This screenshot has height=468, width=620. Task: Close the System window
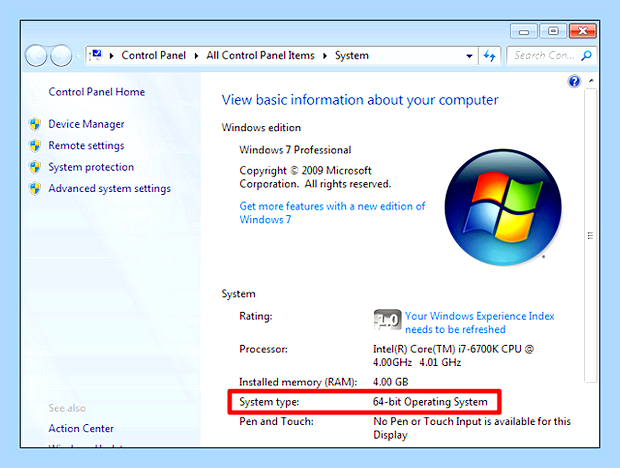click(582, 31)
